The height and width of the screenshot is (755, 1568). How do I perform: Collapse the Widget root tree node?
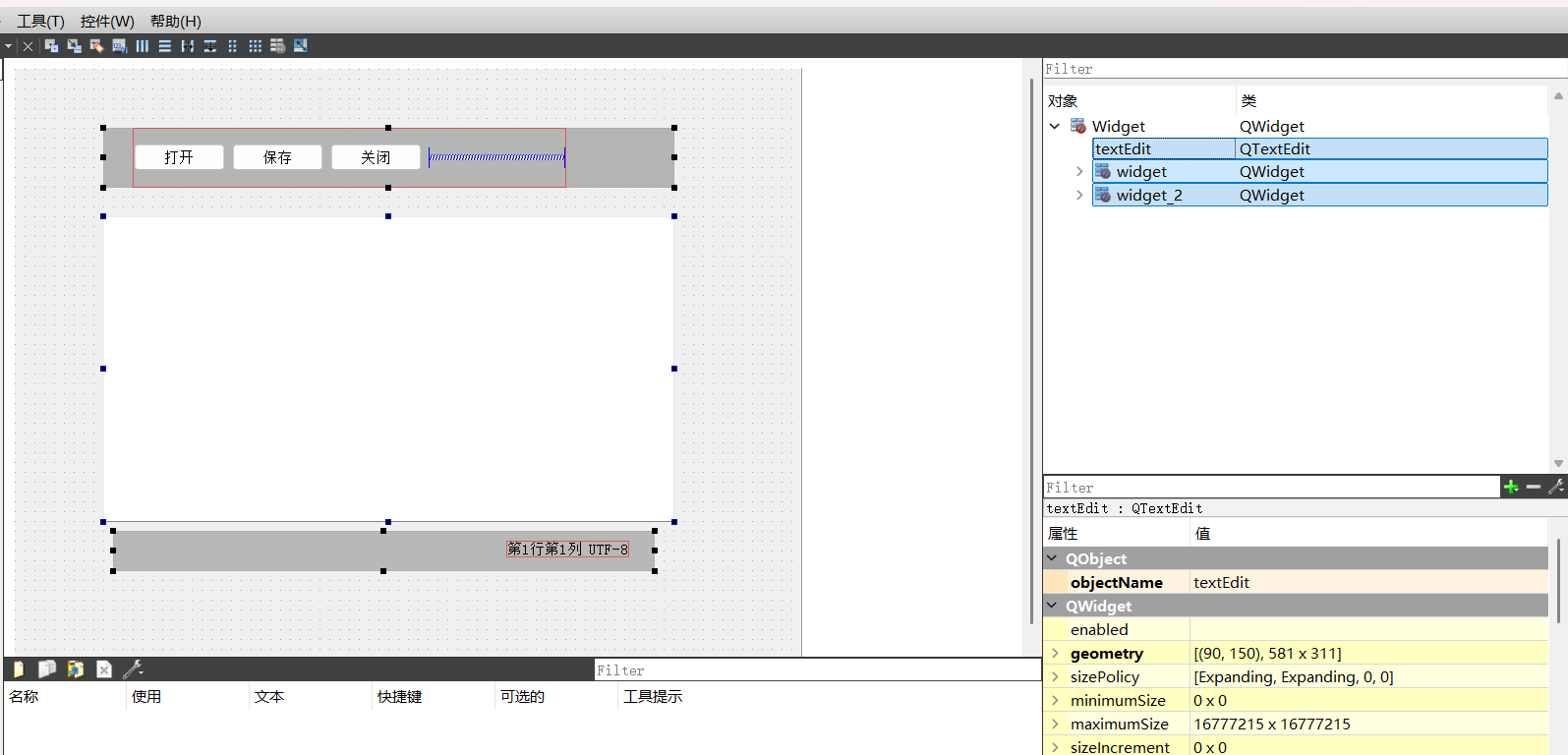[1055, 126]
